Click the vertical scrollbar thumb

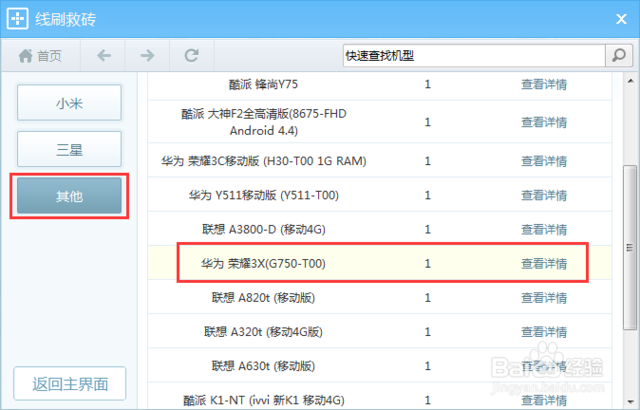point(630,247)
